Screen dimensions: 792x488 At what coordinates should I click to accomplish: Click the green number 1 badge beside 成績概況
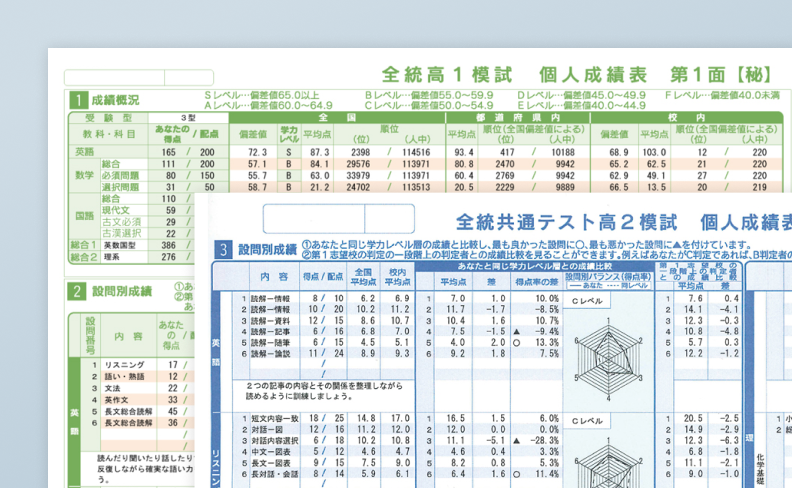click(79, 100)
